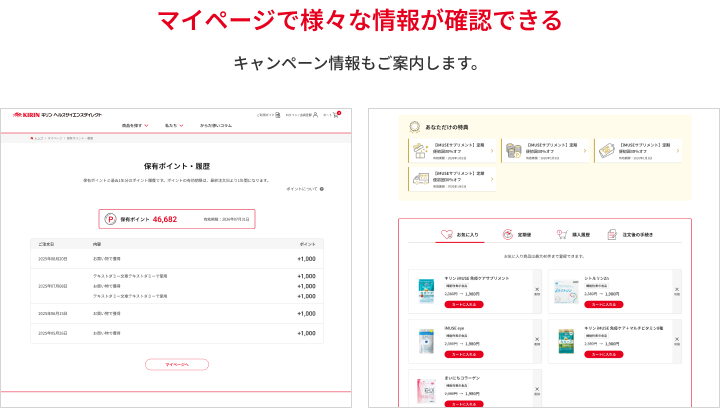Open the benefit card with ticket icon
Screen dimensions: 720x408
(x=638, y=151)
